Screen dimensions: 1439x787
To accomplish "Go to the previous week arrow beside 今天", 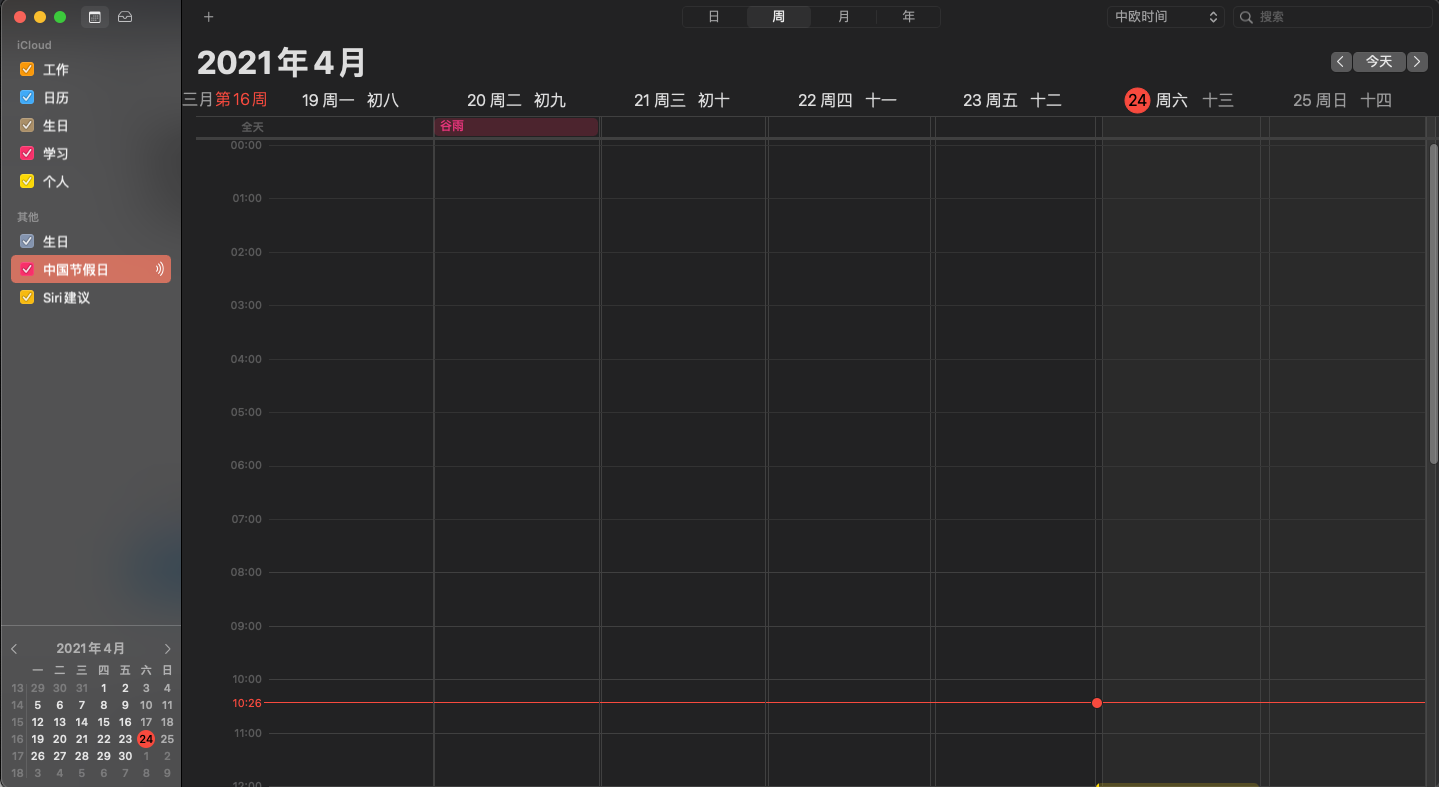I will coord(1341,62).
